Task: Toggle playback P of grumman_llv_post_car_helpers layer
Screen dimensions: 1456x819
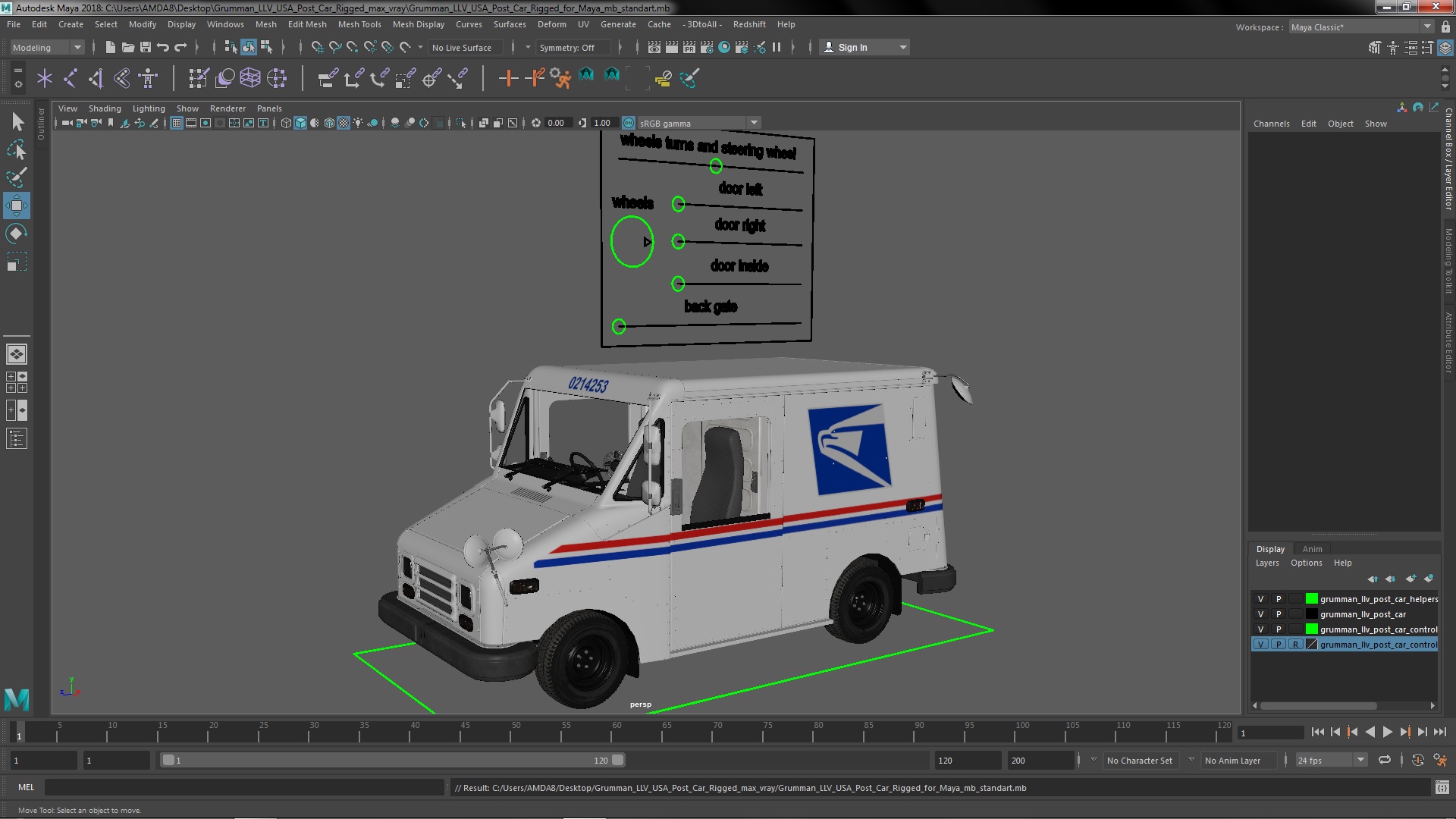Action: point(1279,599)
